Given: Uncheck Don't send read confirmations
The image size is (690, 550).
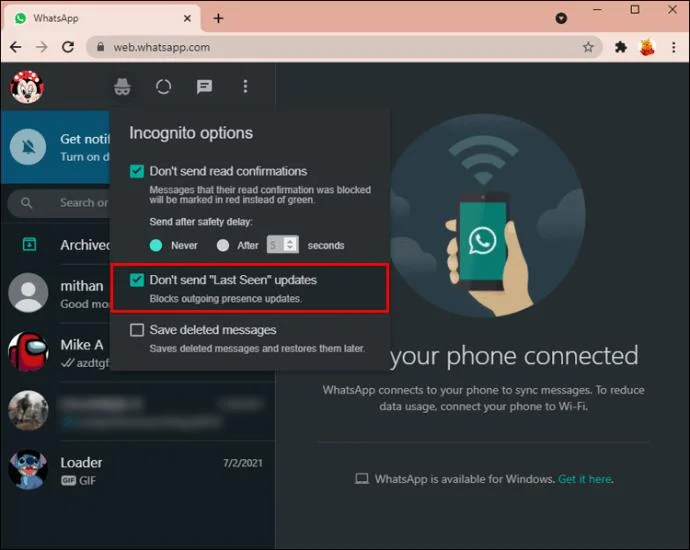Looking at the screenshot, I should pos(137,171).
